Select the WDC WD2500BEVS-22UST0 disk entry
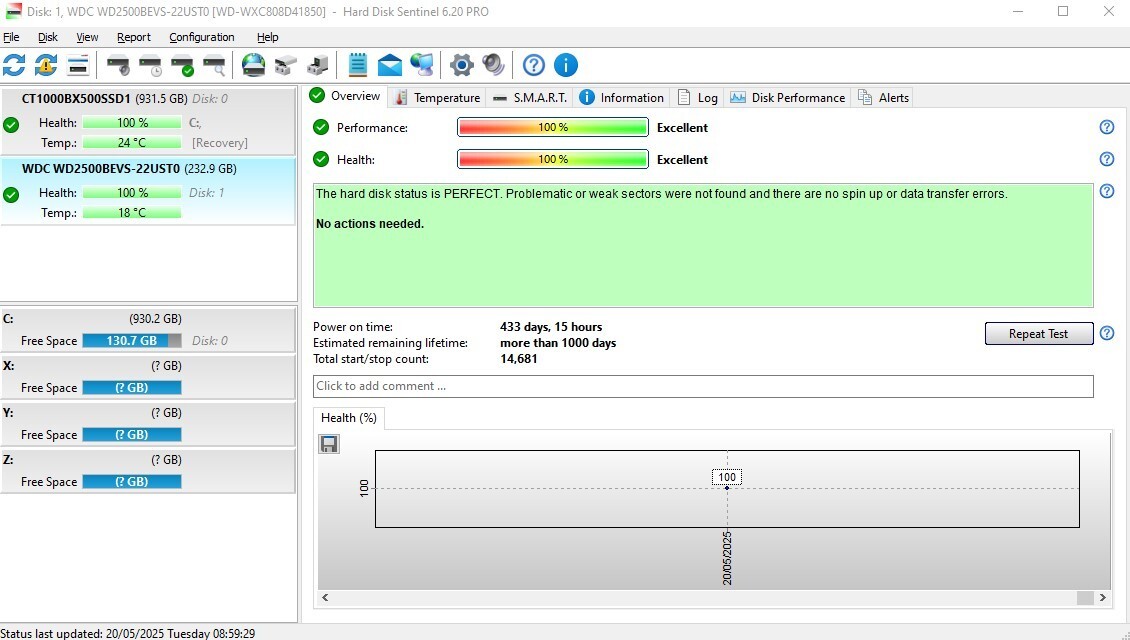Image resolution: width=1130 pixels, height=640 pixels. click(x=148, y=191)
